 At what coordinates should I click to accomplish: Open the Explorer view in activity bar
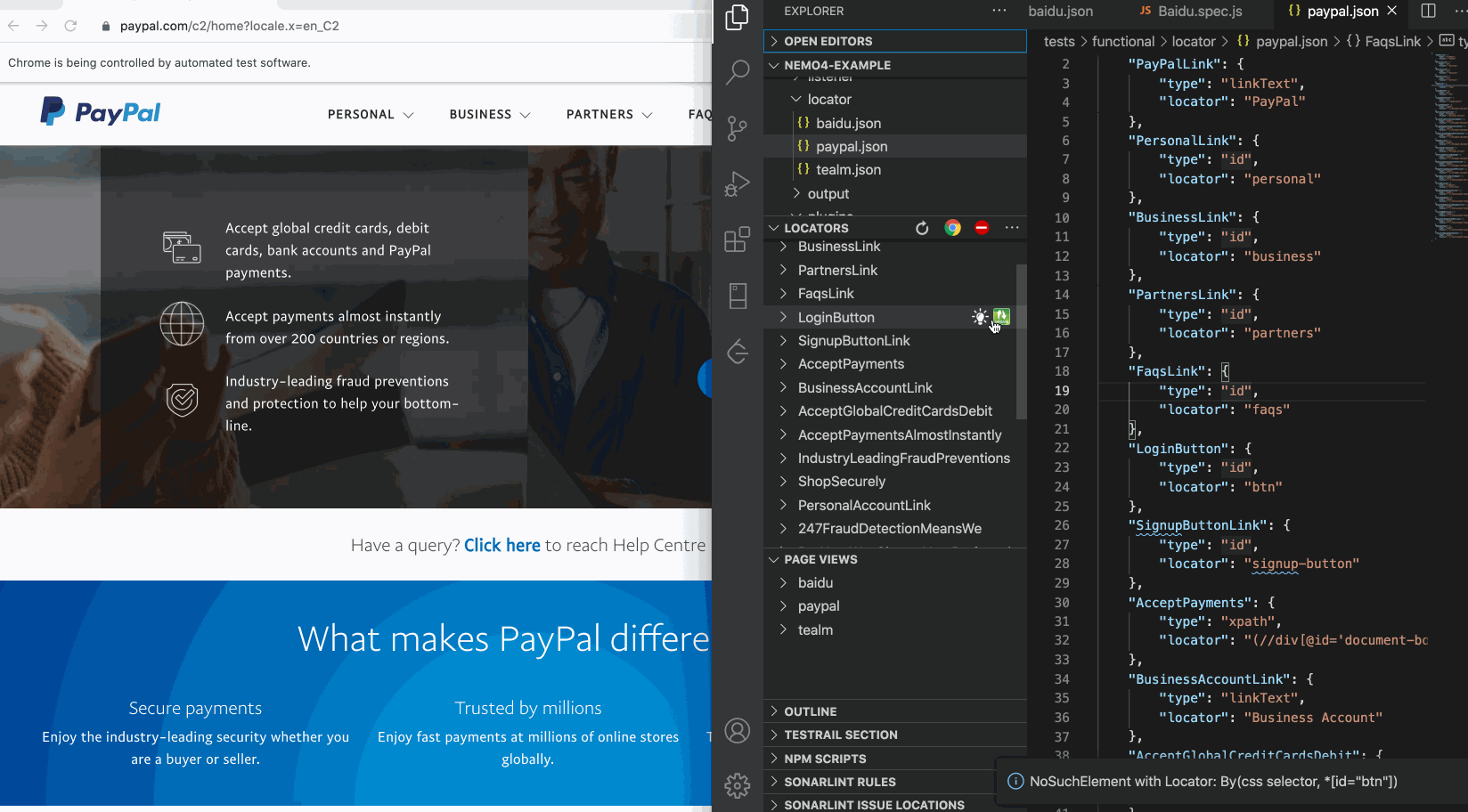click(x=738, y=17)
